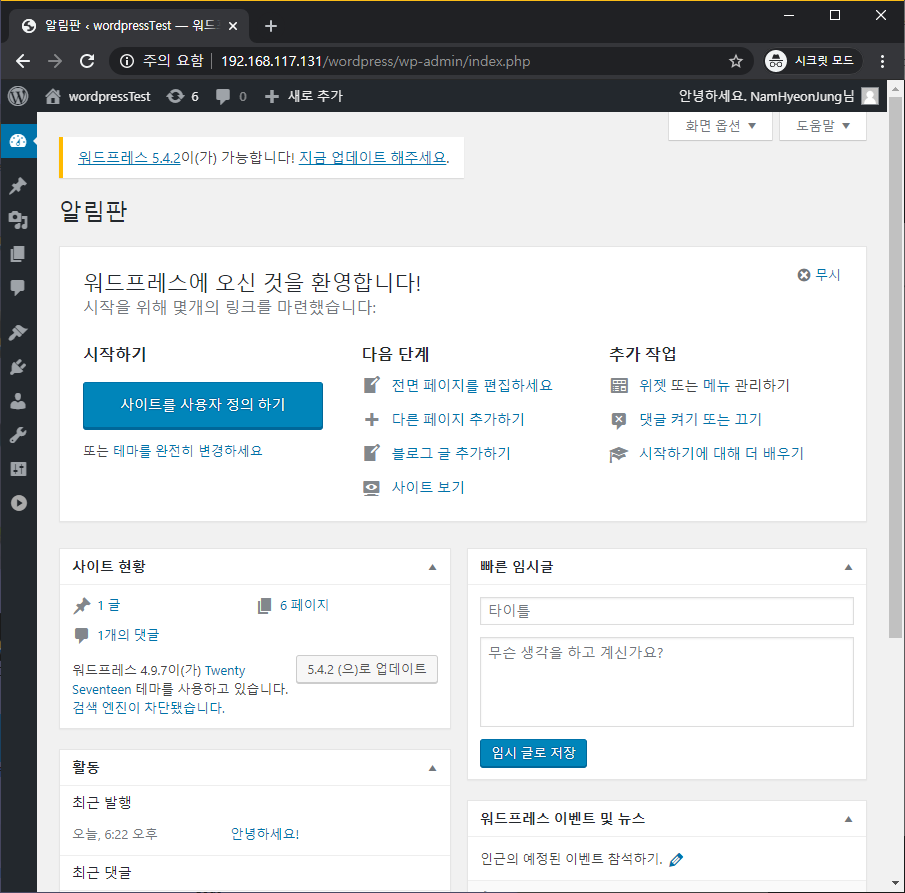This screenshot has height=893, width=905.
Task: Open the Appearance brush icon in sidebar
Action: (x=18, y=332)
